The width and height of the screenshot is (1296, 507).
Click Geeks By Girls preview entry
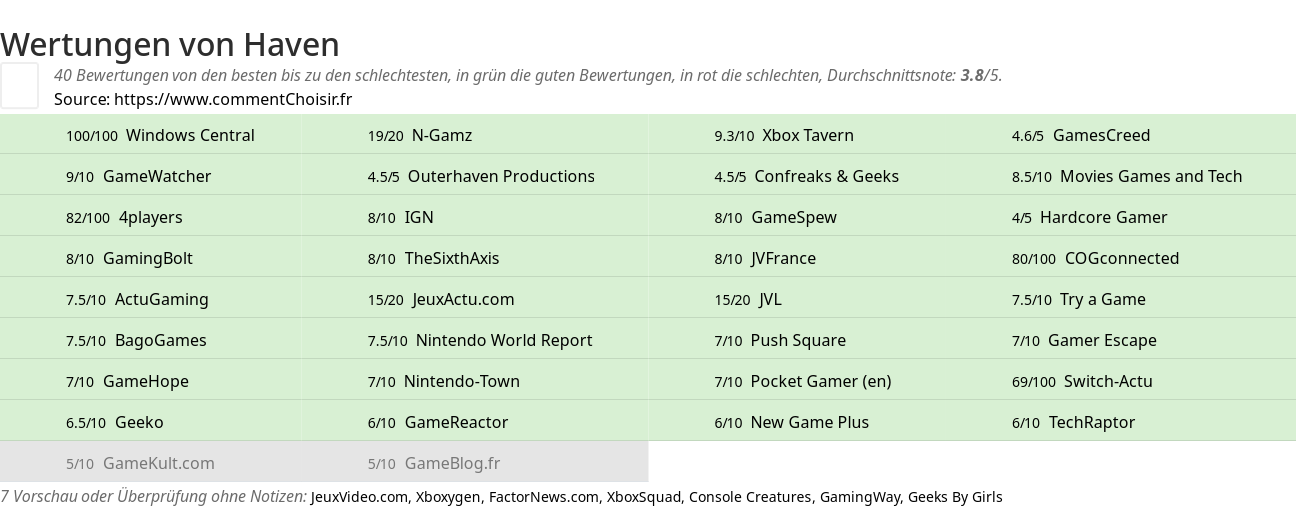[x=955, y=497]
